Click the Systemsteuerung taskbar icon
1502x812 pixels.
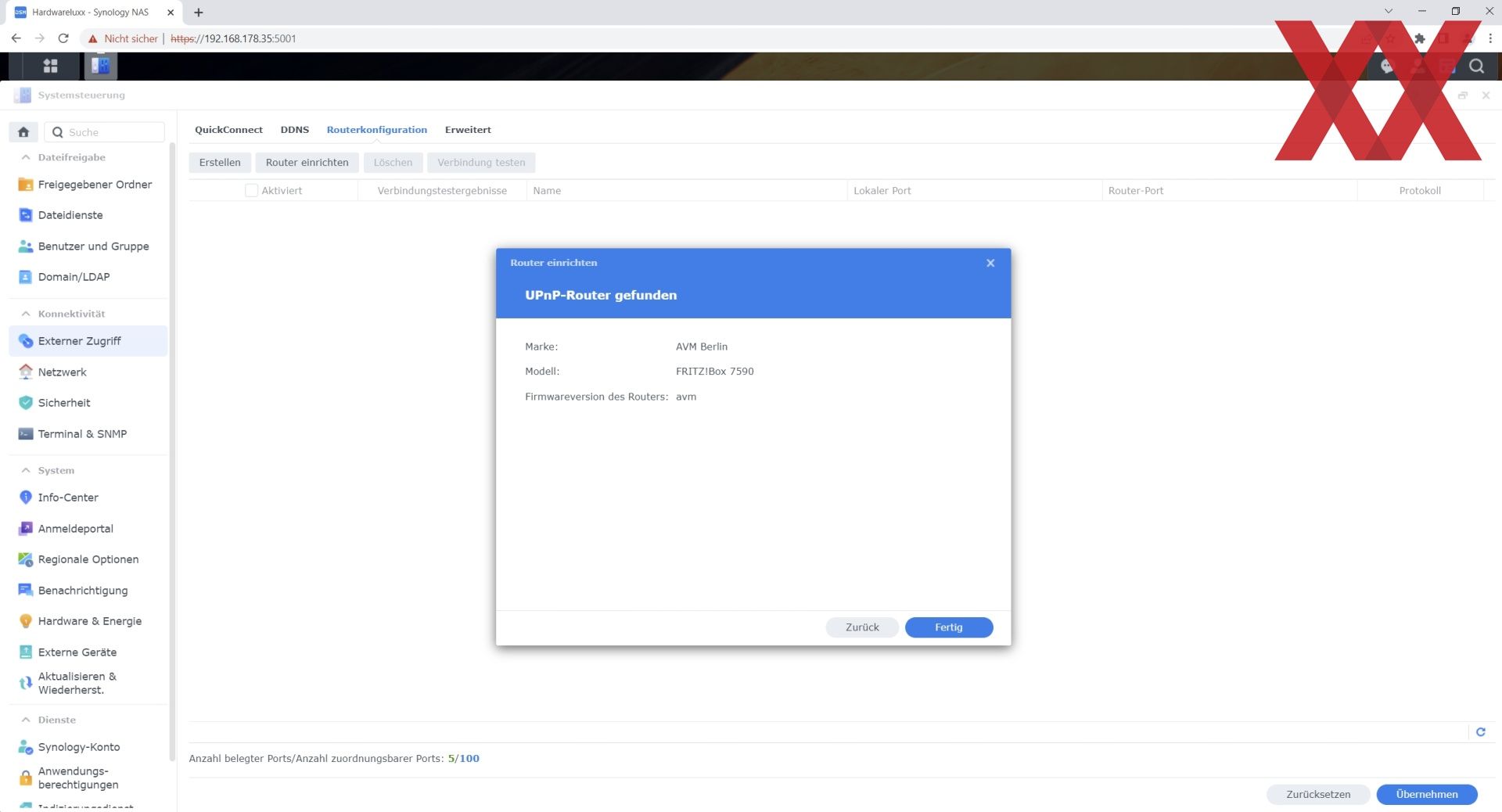tap(100, 66)
